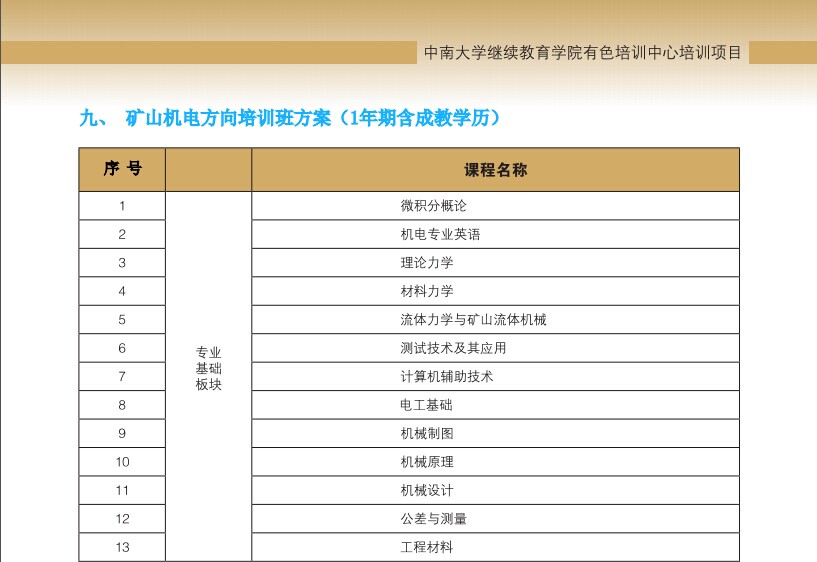Select the course 机械原理
Screen dimensions: 817x562
[427, 462]
